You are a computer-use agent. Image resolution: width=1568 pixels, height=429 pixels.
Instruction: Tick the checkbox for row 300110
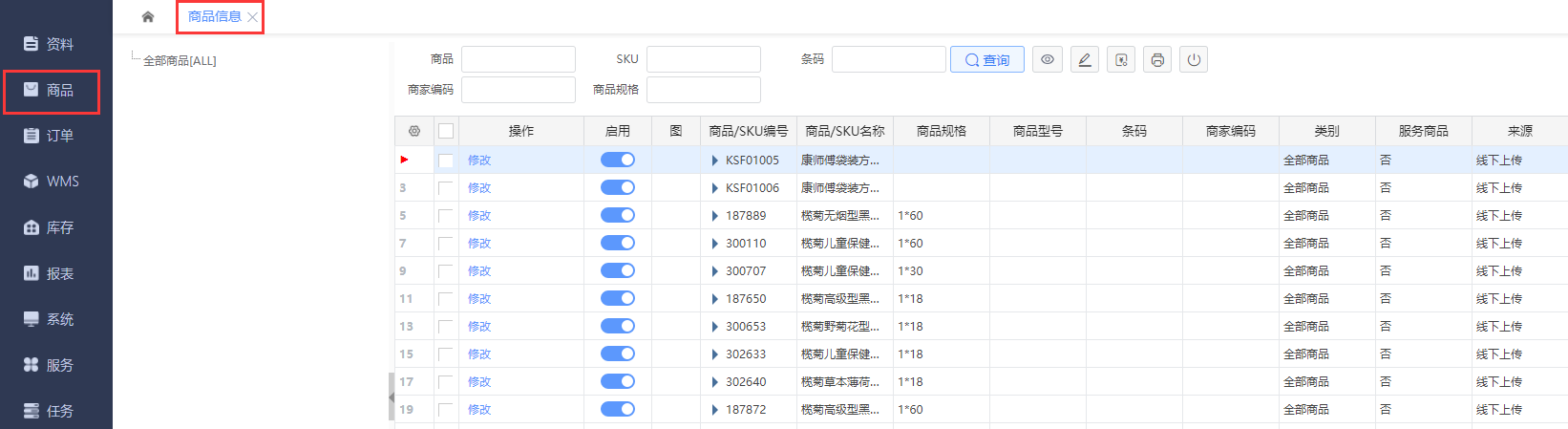pyautogui.click(x=446, y=244)
